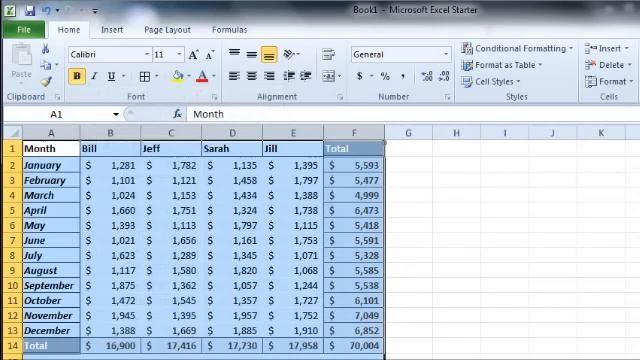
Task: Click Top Align icon
Action: coord(234,54)
